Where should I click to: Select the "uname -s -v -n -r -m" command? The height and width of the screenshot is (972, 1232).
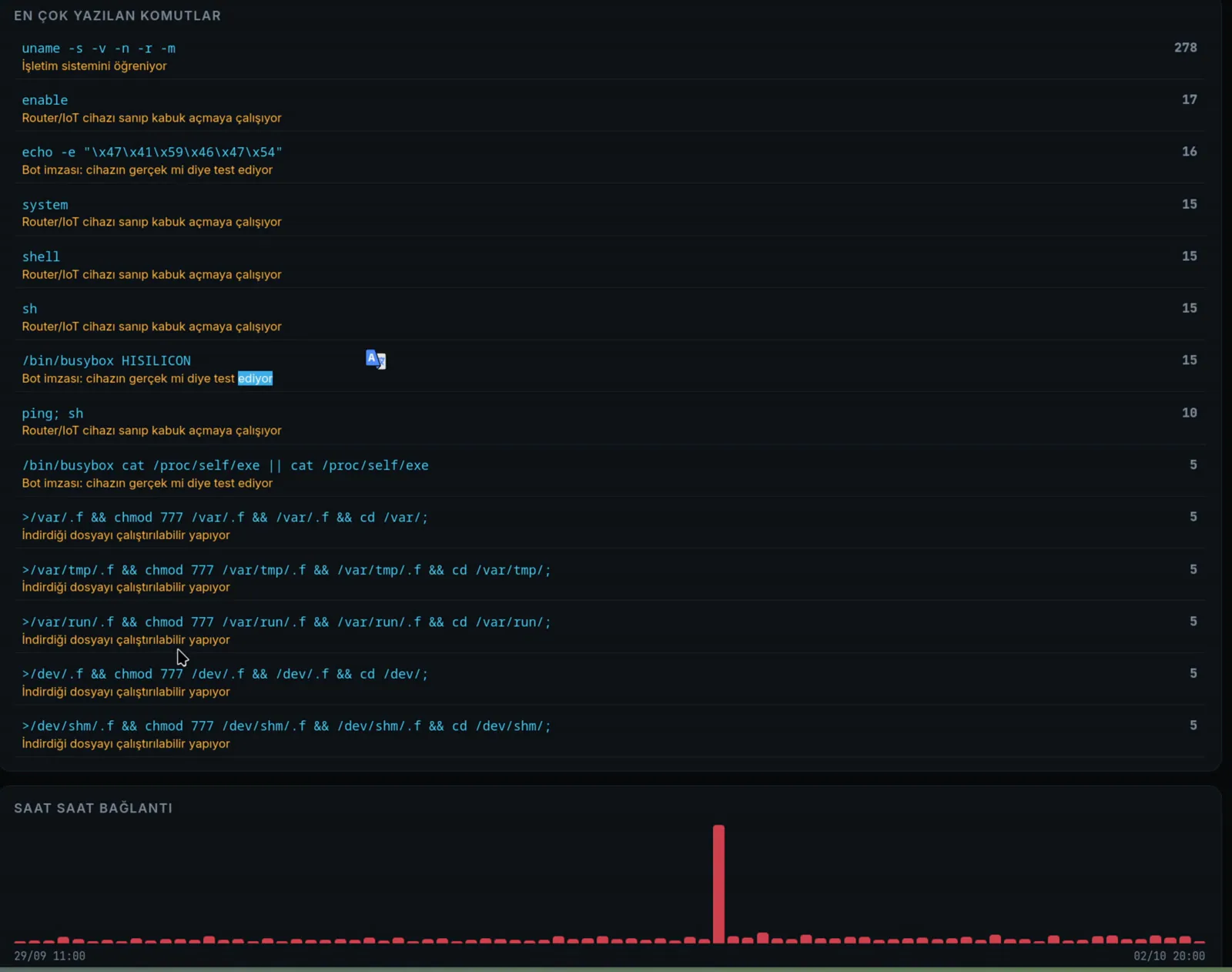coord(99,48)
